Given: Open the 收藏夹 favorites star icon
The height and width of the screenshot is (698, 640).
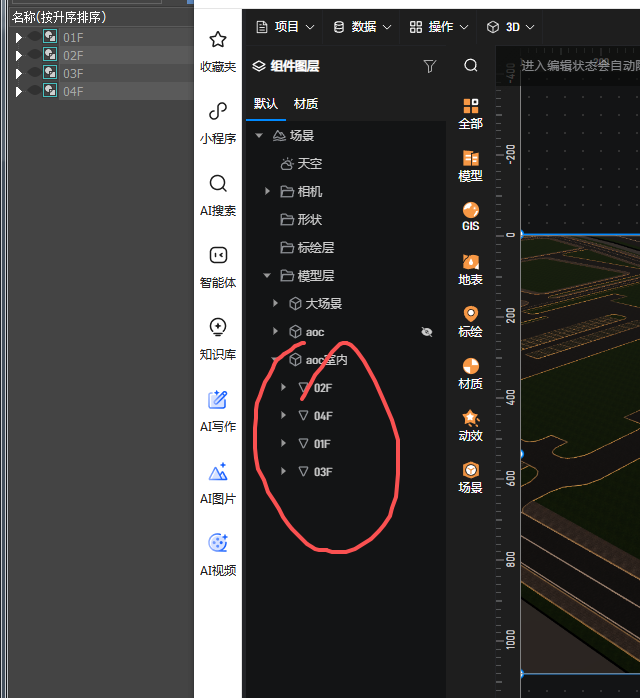Looking at the screenshot, I should click(217, 40).
